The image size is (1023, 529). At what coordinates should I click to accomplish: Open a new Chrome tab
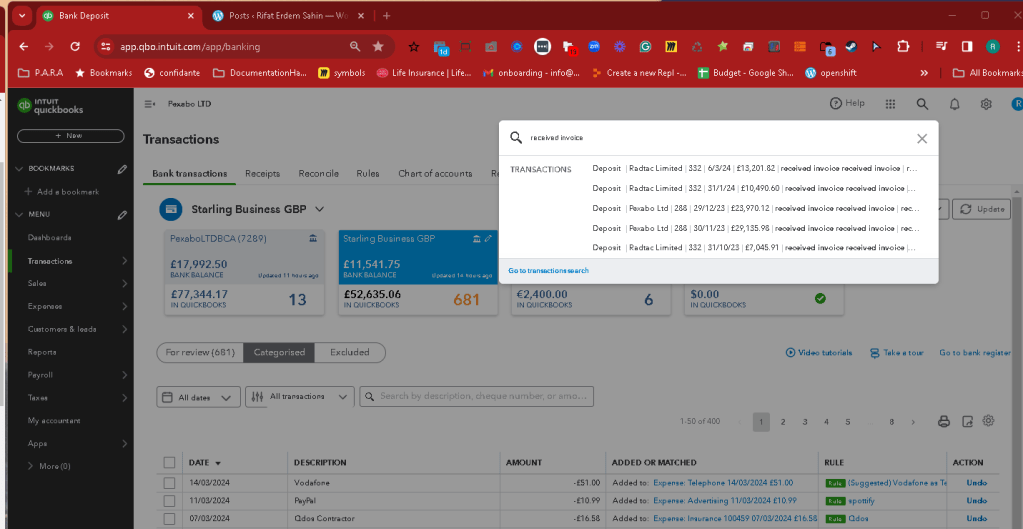386,16
